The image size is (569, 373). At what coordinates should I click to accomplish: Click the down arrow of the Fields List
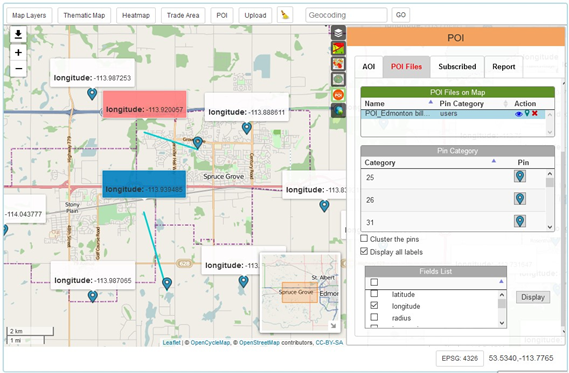(x=502, y=323)
